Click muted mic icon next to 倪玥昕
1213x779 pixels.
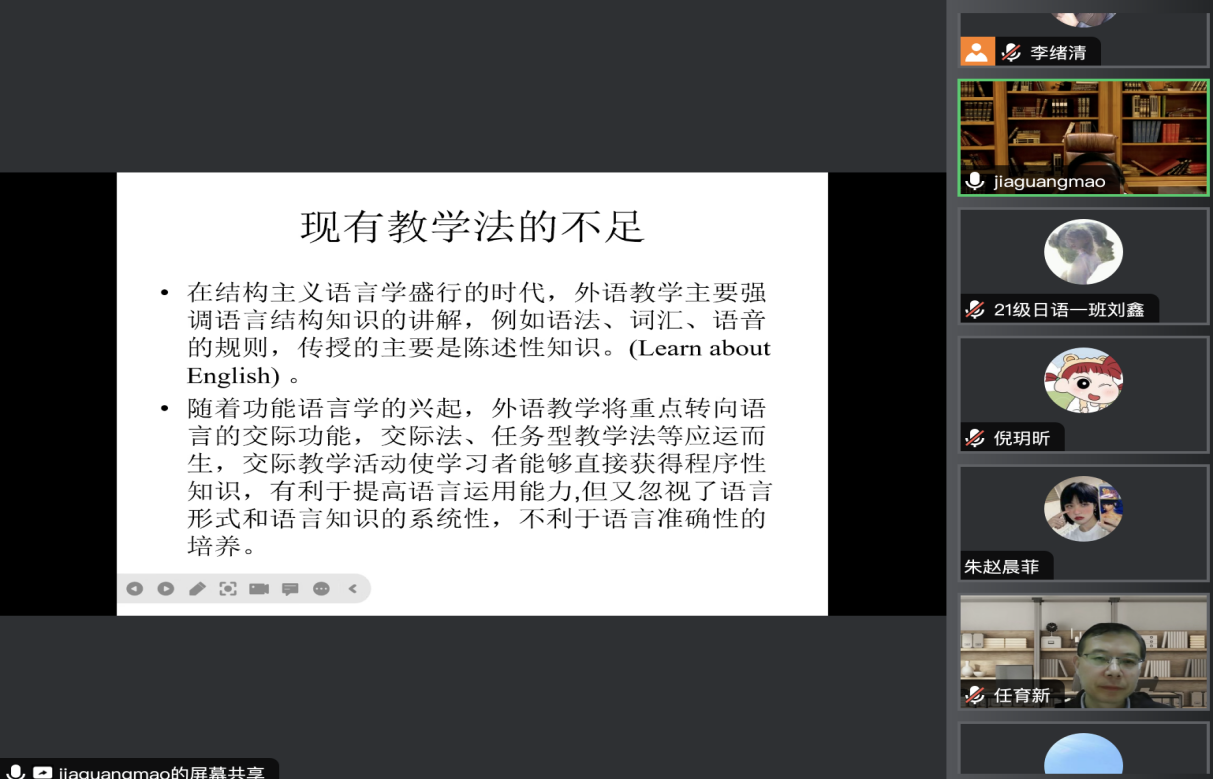[x=975, y=438]
